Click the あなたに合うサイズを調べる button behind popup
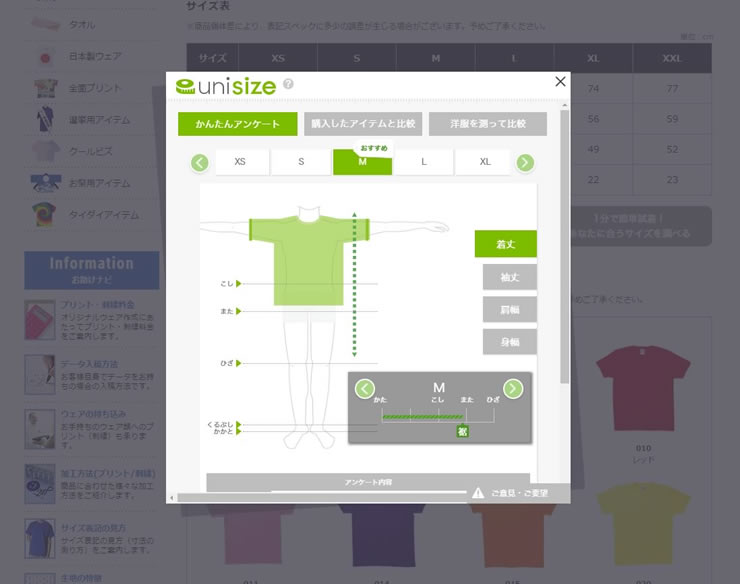 (x=641, y=226)
